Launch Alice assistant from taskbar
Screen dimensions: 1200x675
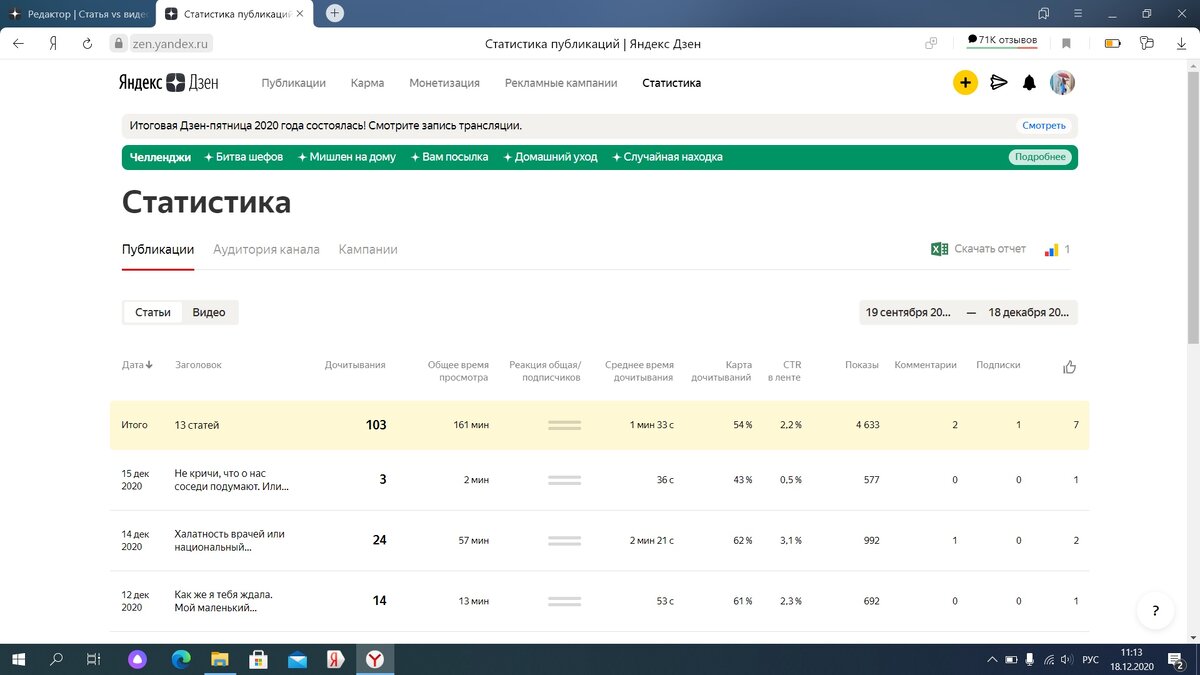(x=137, y=659)
